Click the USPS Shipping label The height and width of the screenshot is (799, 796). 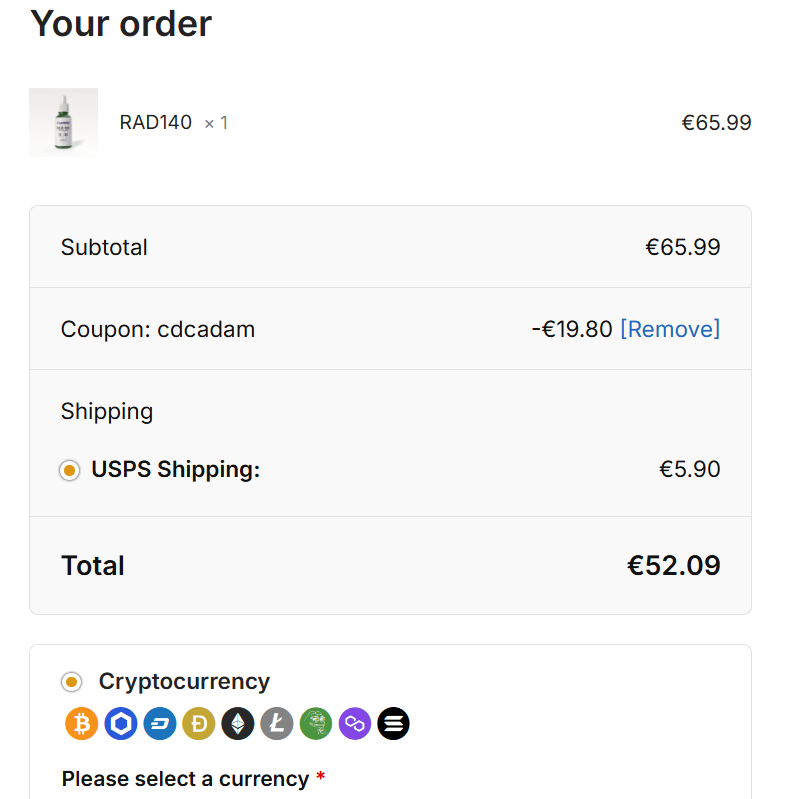[175, 469]
